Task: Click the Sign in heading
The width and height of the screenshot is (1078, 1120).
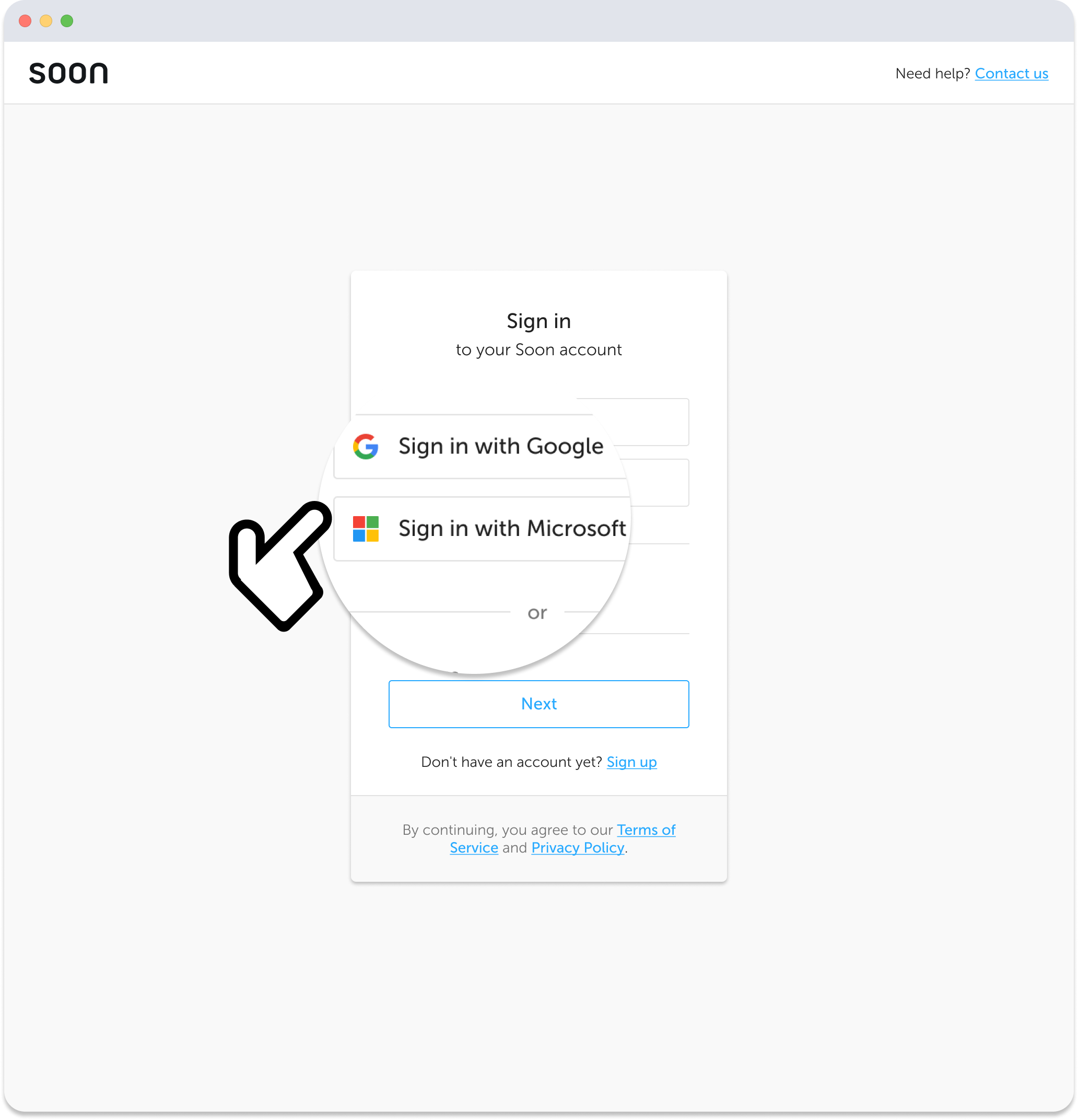Action: (538, 321)
